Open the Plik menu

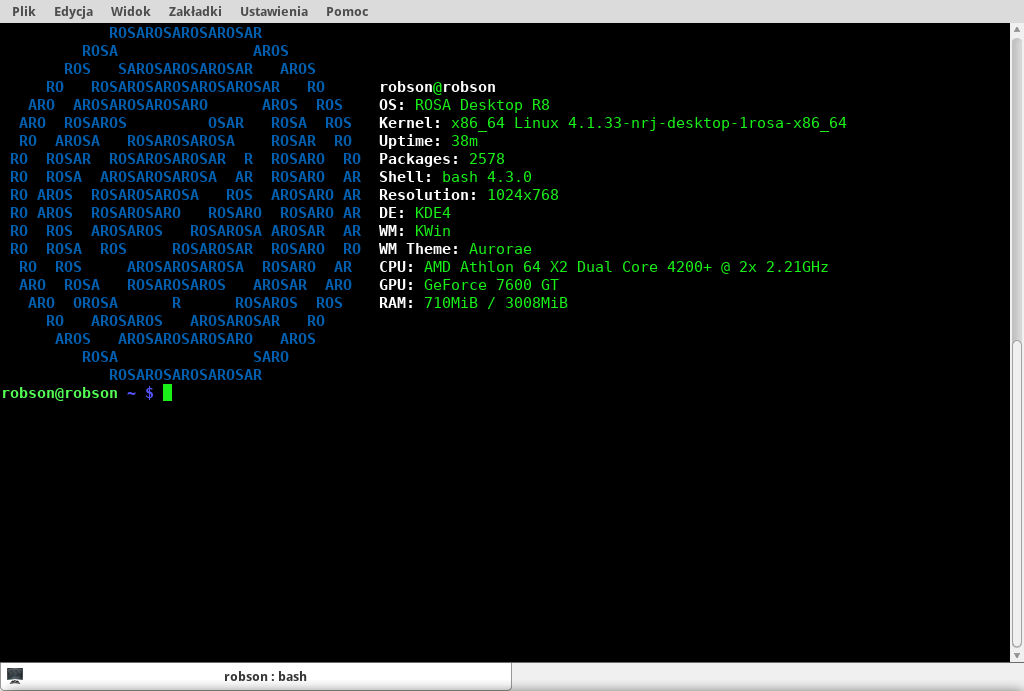[24, 11]
